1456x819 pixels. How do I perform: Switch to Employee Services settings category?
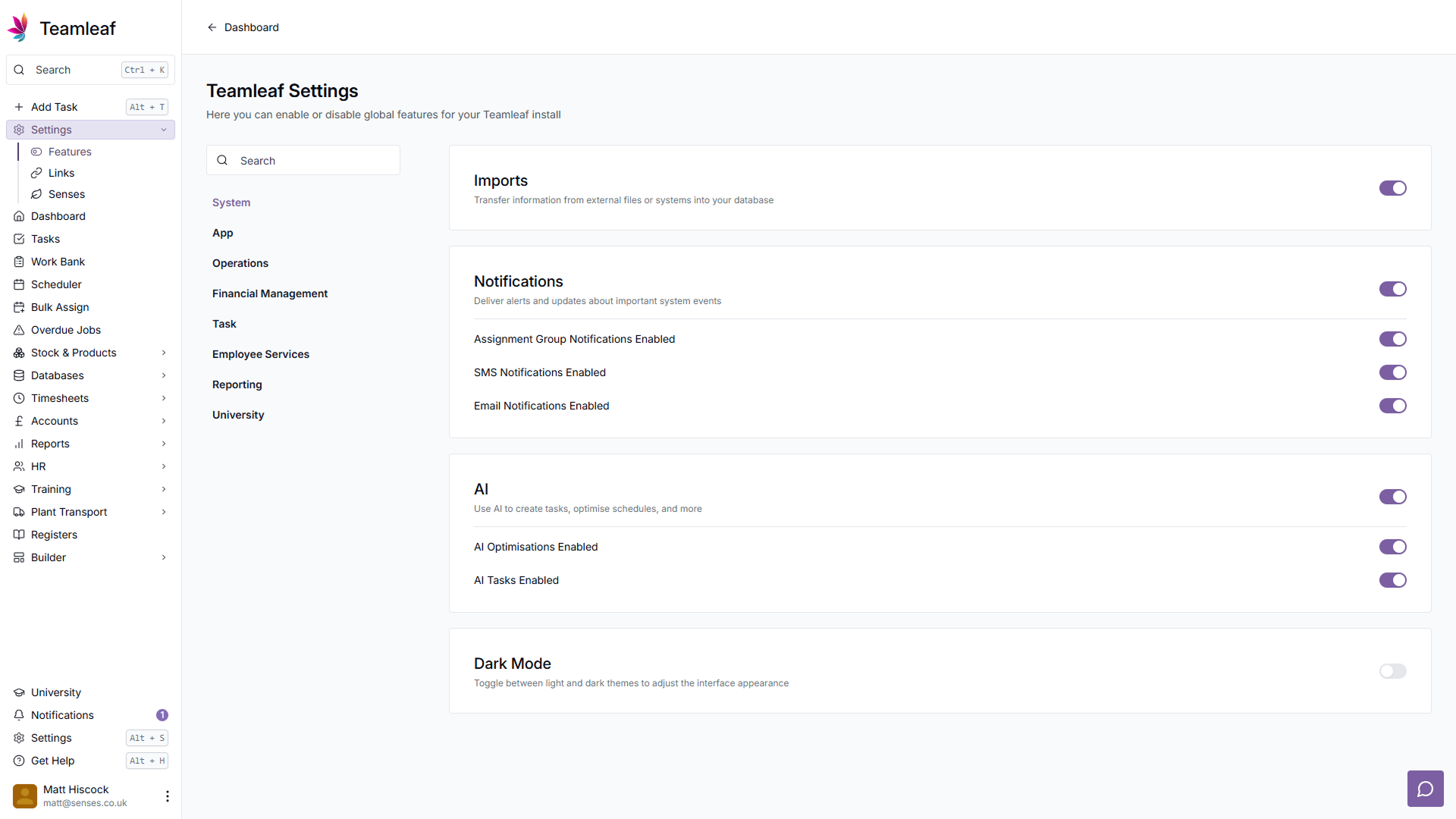pyautogui.click(x=261, y=354)
